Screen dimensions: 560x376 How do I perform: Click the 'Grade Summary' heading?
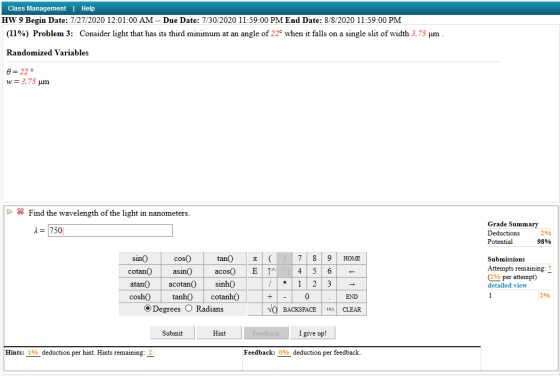pos(513,224)
